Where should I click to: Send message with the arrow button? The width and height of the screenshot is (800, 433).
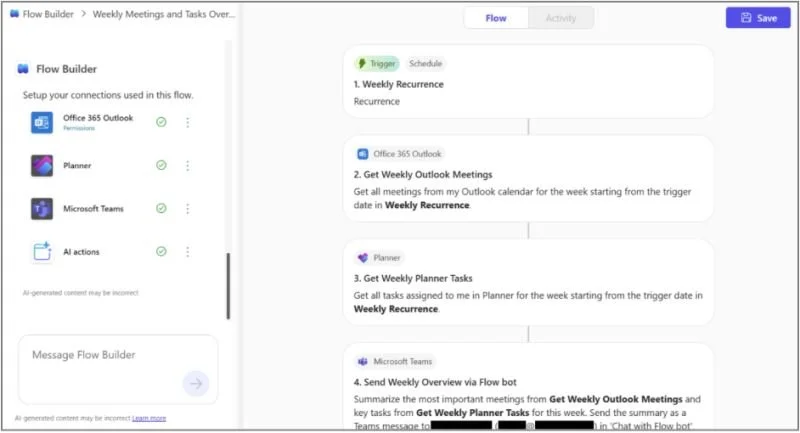click(196, 384)
